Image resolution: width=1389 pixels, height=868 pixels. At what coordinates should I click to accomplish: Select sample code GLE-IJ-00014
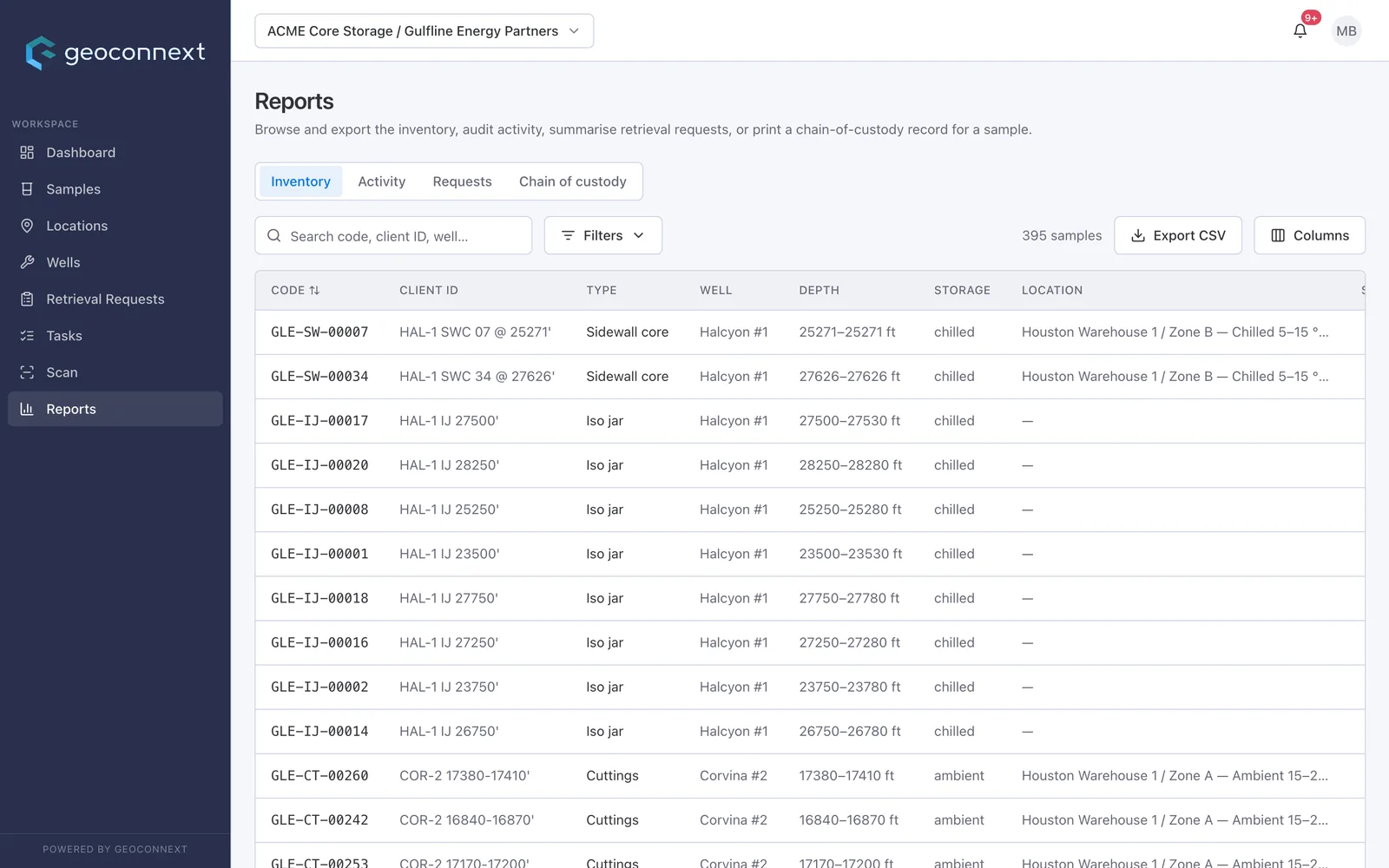319,732
